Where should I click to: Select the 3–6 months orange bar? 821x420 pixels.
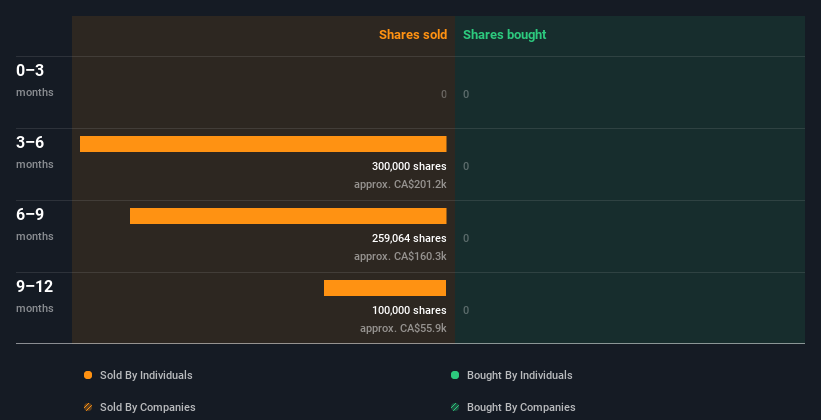point(263,144)
